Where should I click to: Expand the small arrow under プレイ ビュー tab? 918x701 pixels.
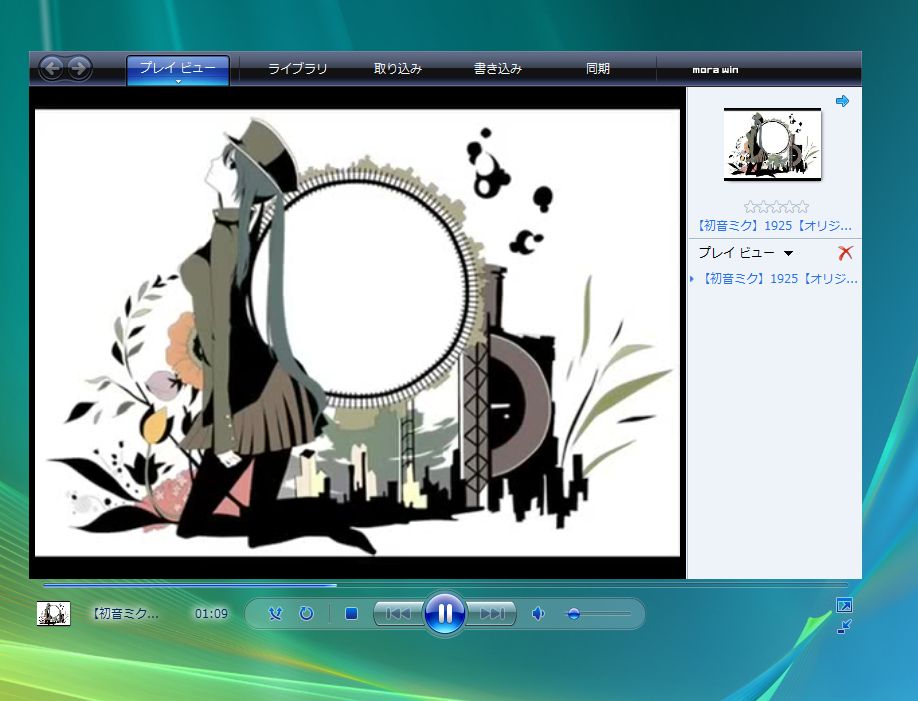tap(178, 81)
